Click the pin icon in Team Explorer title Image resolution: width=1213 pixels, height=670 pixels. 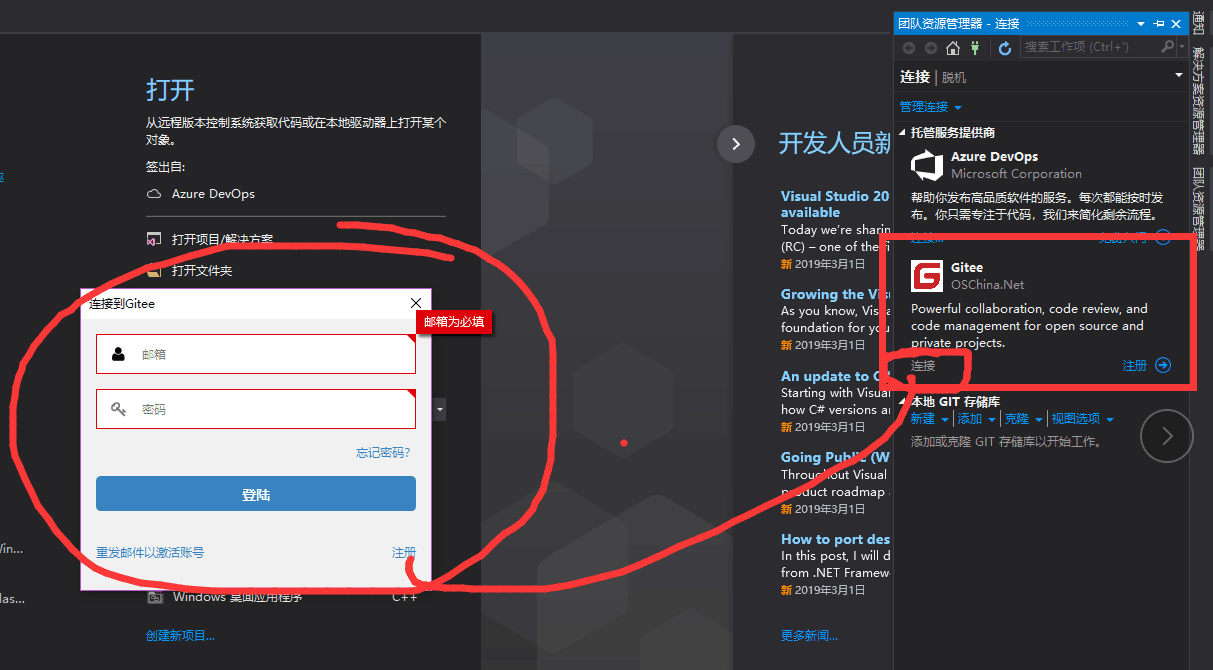click(x=1159, y=23)
